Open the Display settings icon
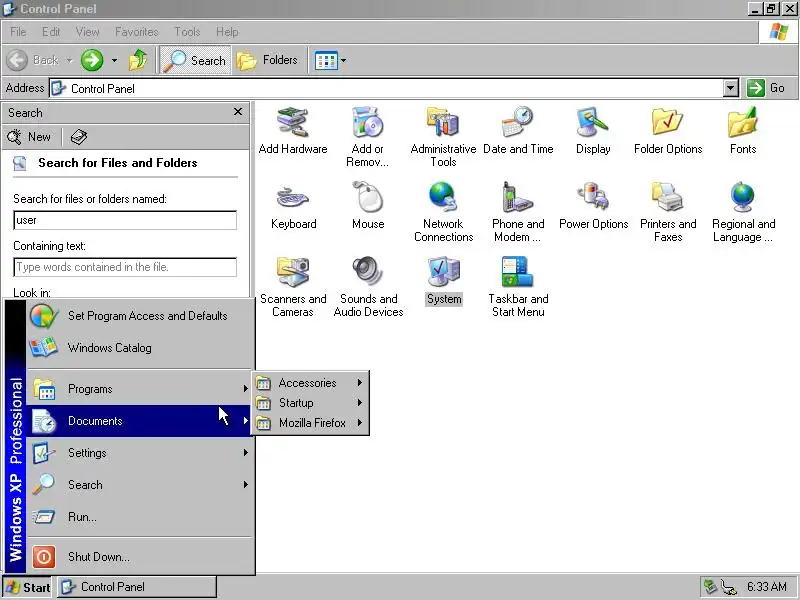This screenshot has height=600, width=800. (x=593, y=131)
